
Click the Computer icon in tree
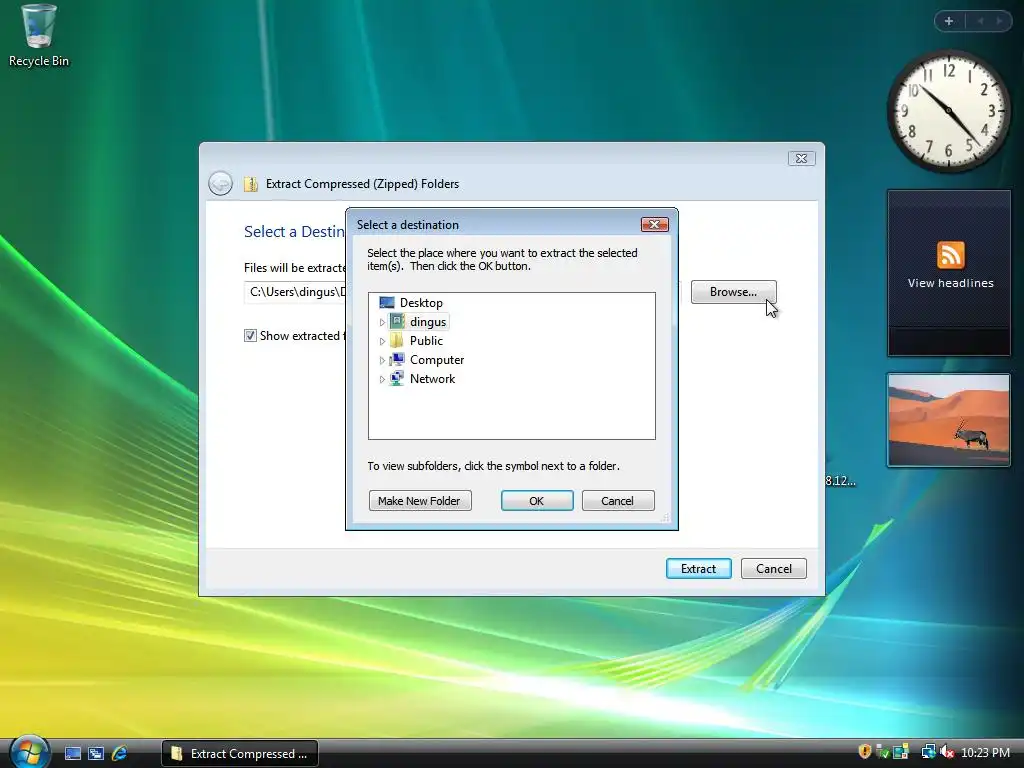[397, 359]
